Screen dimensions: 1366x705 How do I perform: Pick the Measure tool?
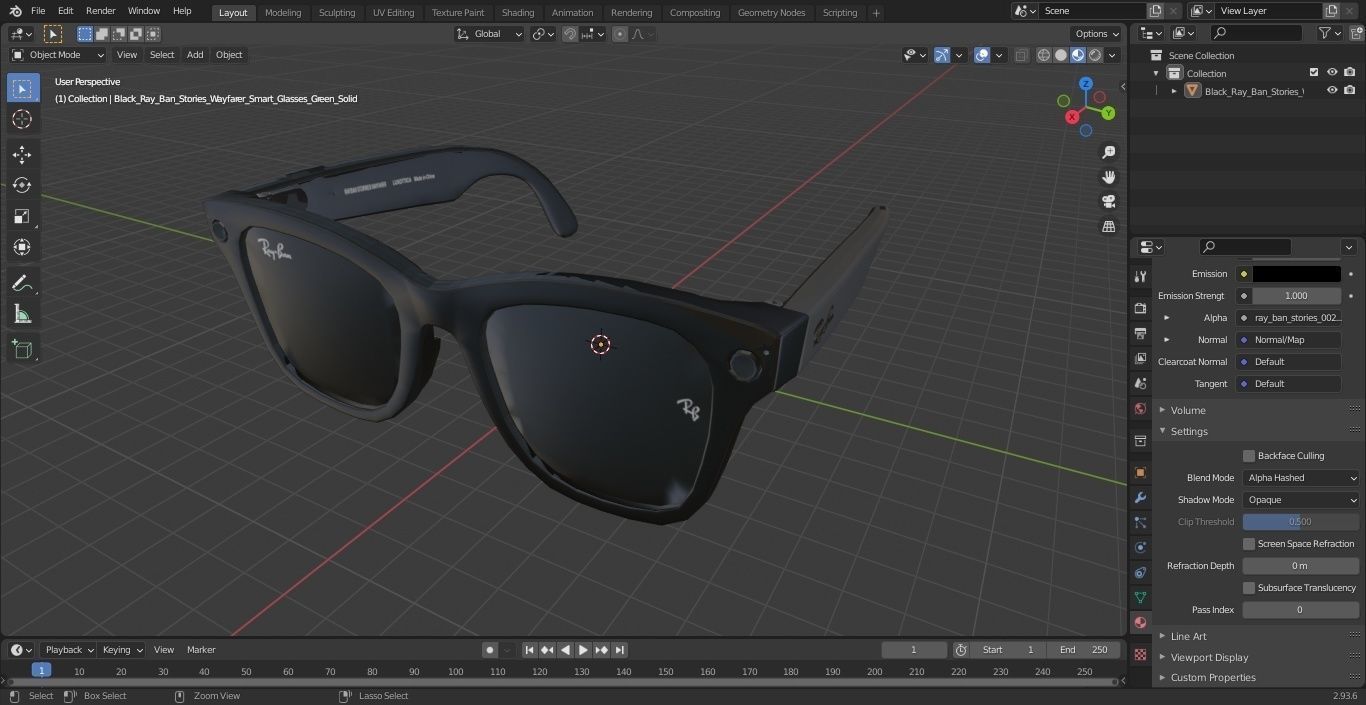[x=22, y=315]
